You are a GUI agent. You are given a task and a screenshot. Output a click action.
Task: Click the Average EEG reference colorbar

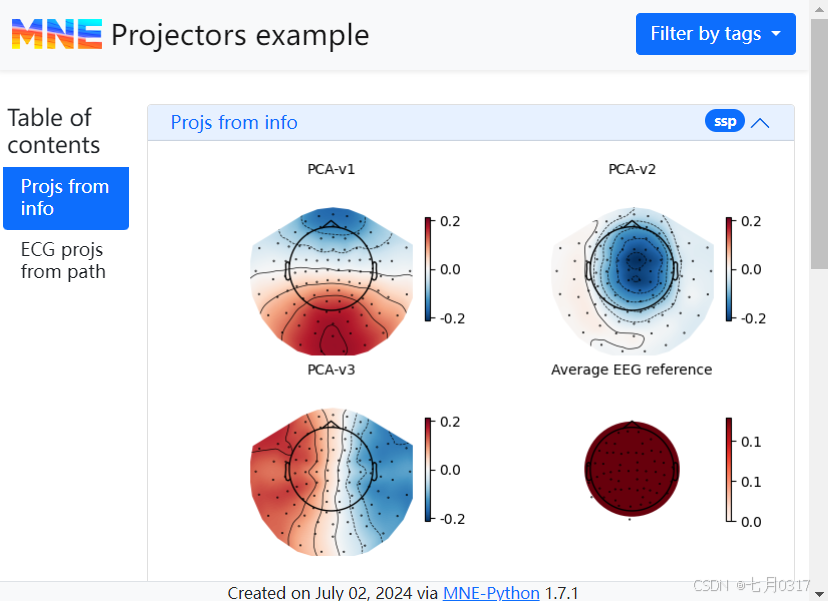coord(728,470)
